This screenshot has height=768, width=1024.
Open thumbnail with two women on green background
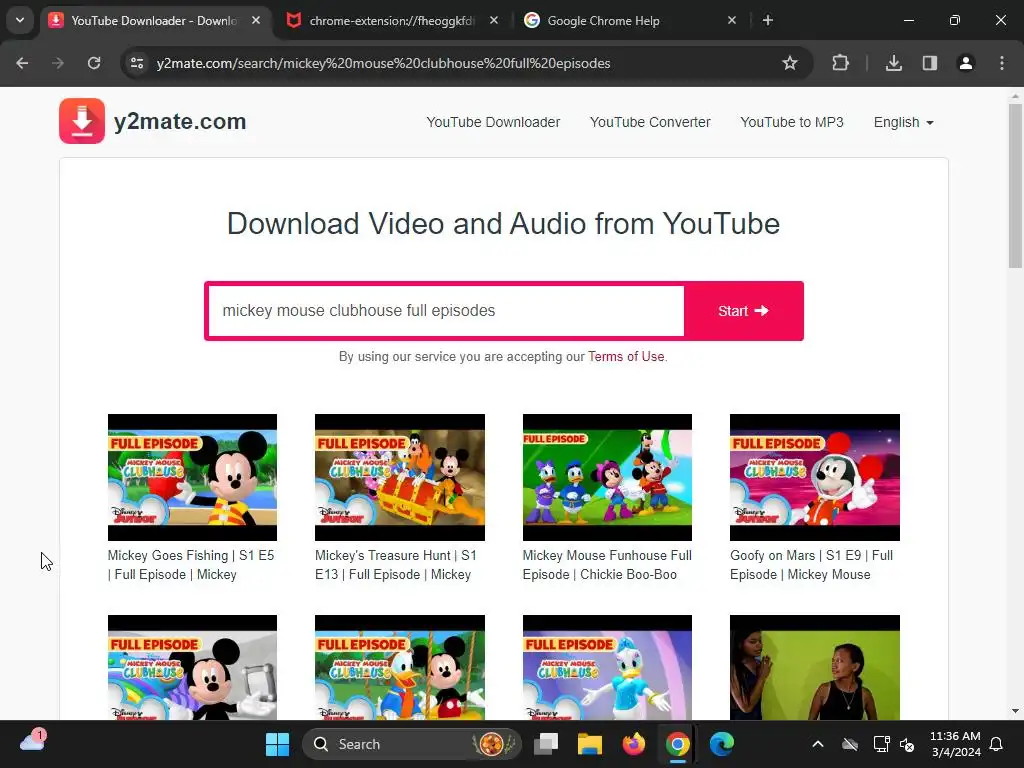click(814, 667)
